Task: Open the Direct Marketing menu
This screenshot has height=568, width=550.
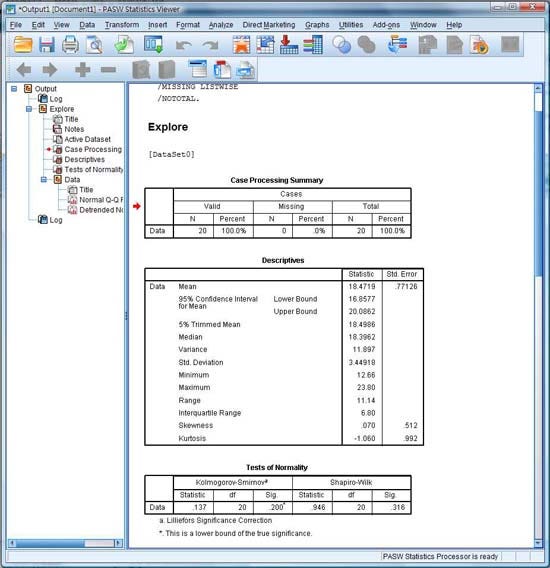Action: tap(269, 25)
